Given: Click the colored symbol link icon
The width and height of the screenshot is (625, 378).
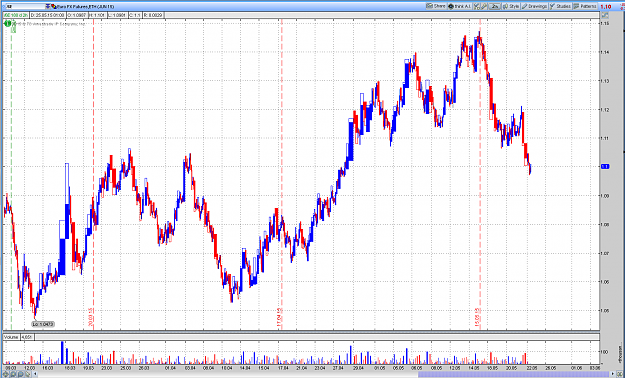Looking at the screenshot, I should pos(54,6).
